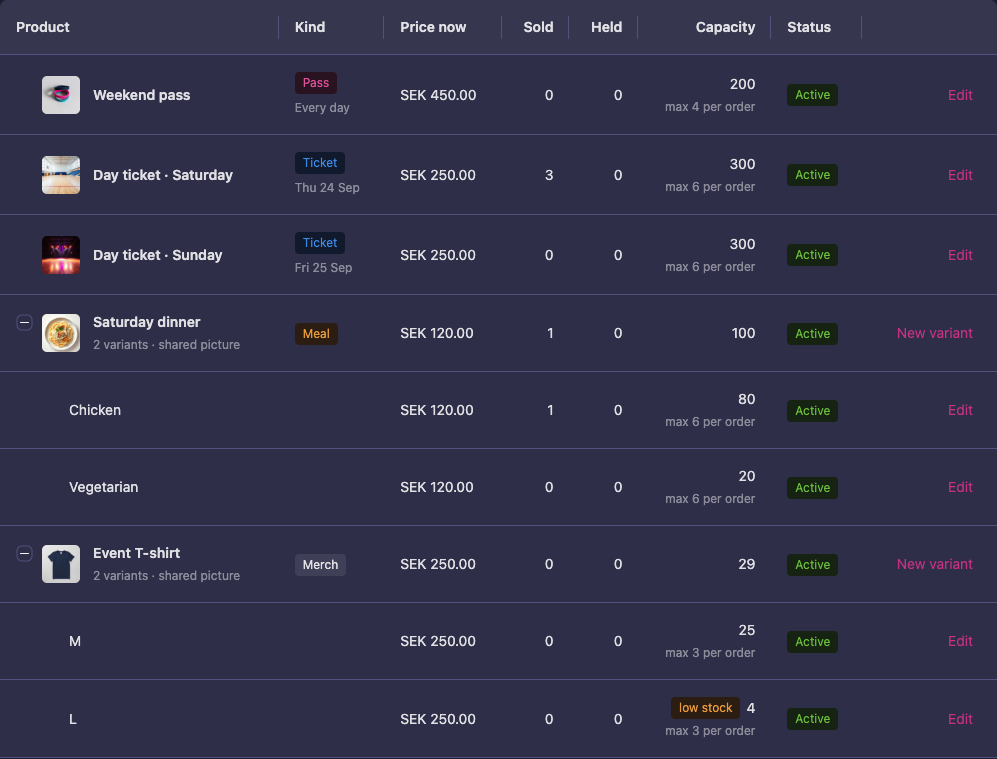Edit the Day ticket Sunday row
Image resolution: width=997 pixels, height=759 pixels.
[960, 255]
